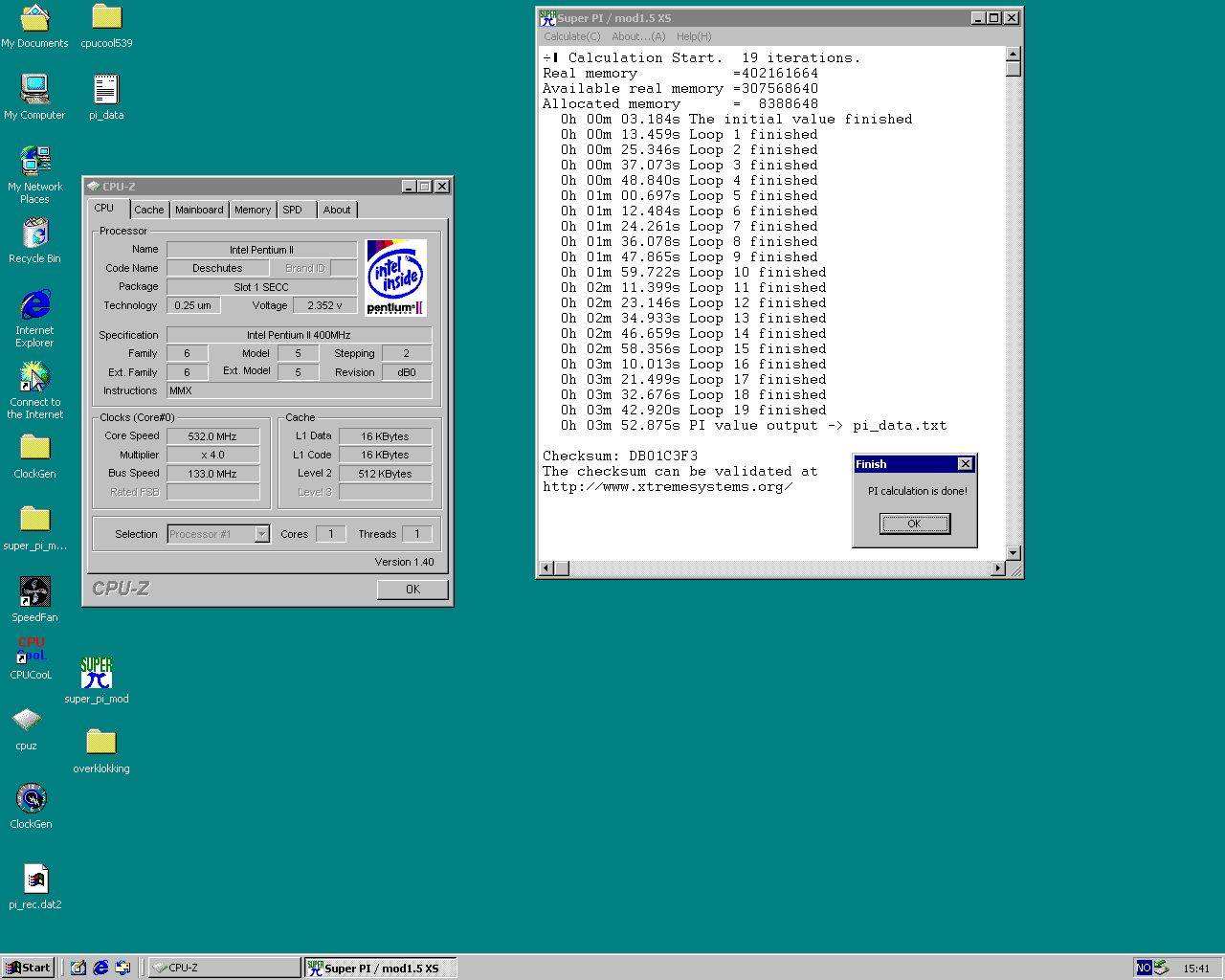This screenshot has height=980, width=1225.
Task: Click 'PI calculation is done!' message
Action: [x=917, y=491]
